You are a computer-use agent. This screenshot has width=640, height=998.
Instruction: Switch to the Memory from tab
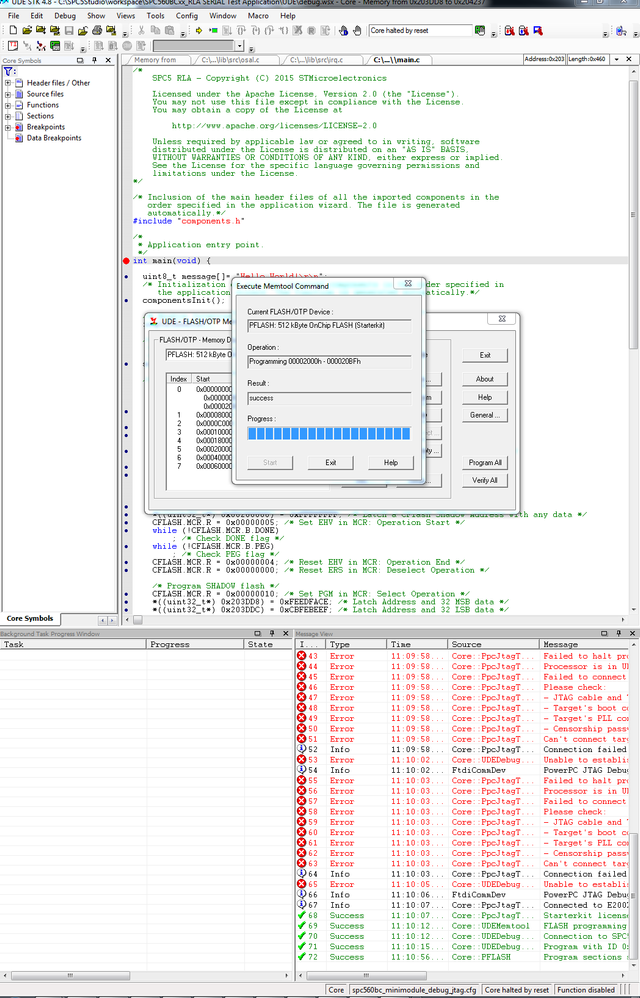point(155,60)
